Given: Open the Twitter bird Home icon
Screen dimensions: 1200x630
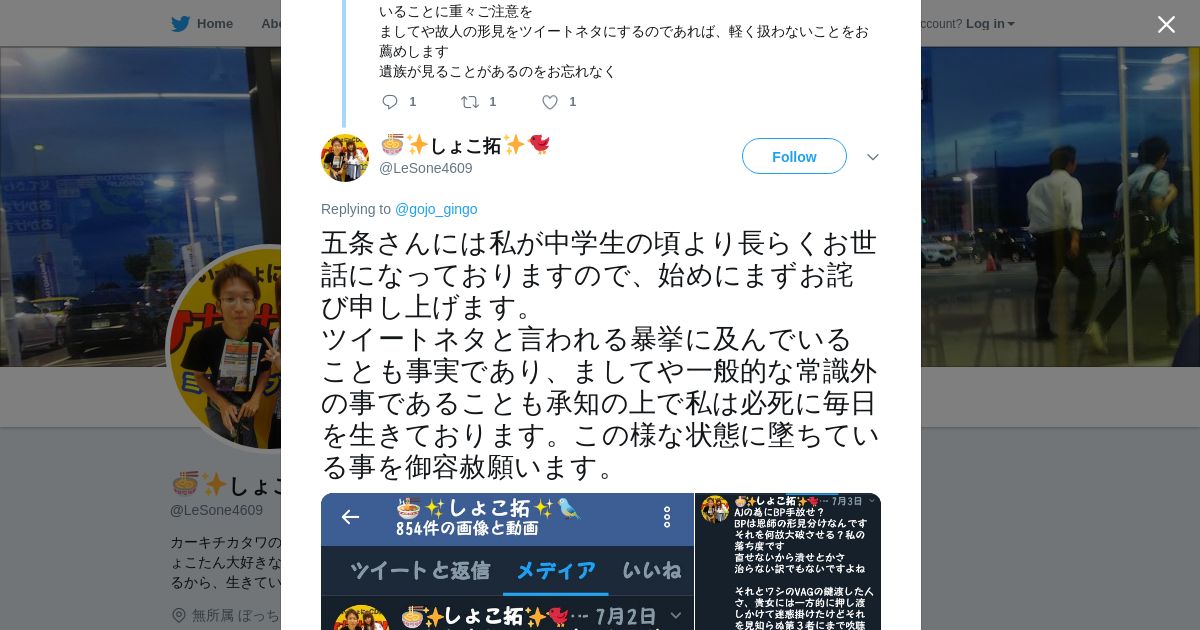Looking at the screenshot, I should (x=180, y=23).
